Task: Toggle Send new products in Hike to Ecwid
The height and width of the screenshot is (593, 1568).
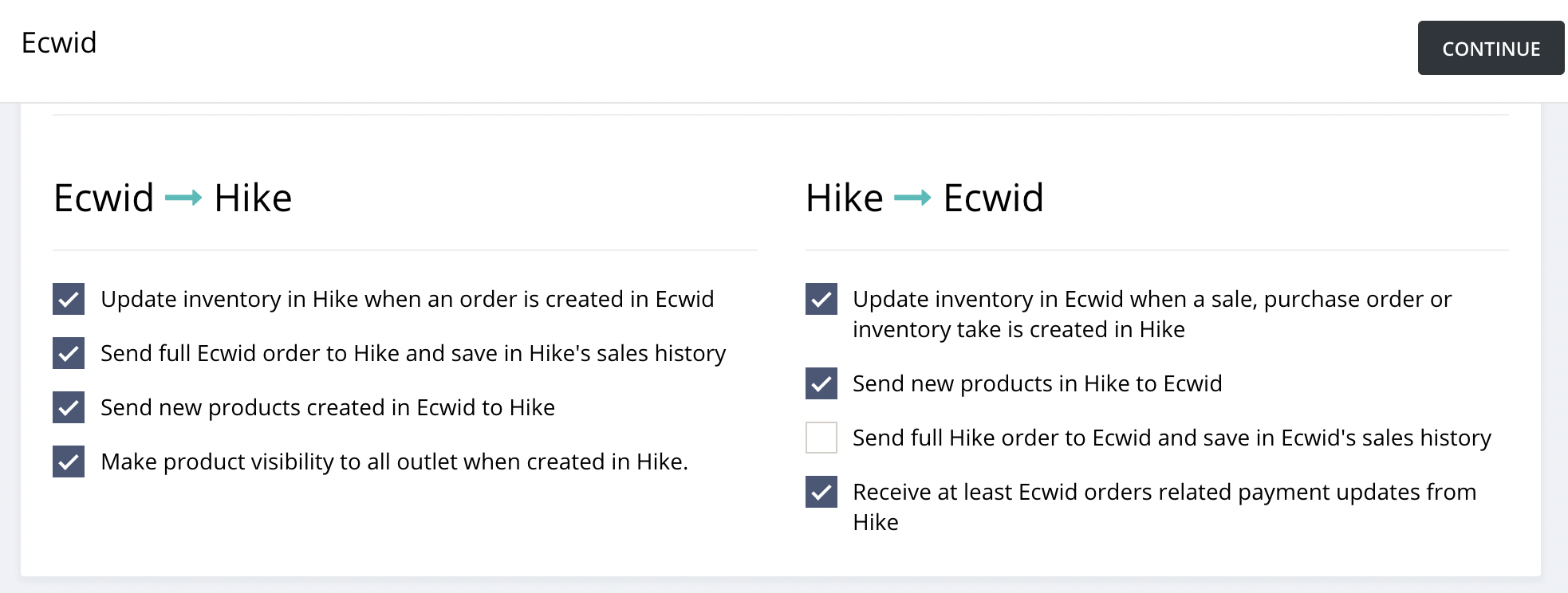Action: (x=821, y=383)
